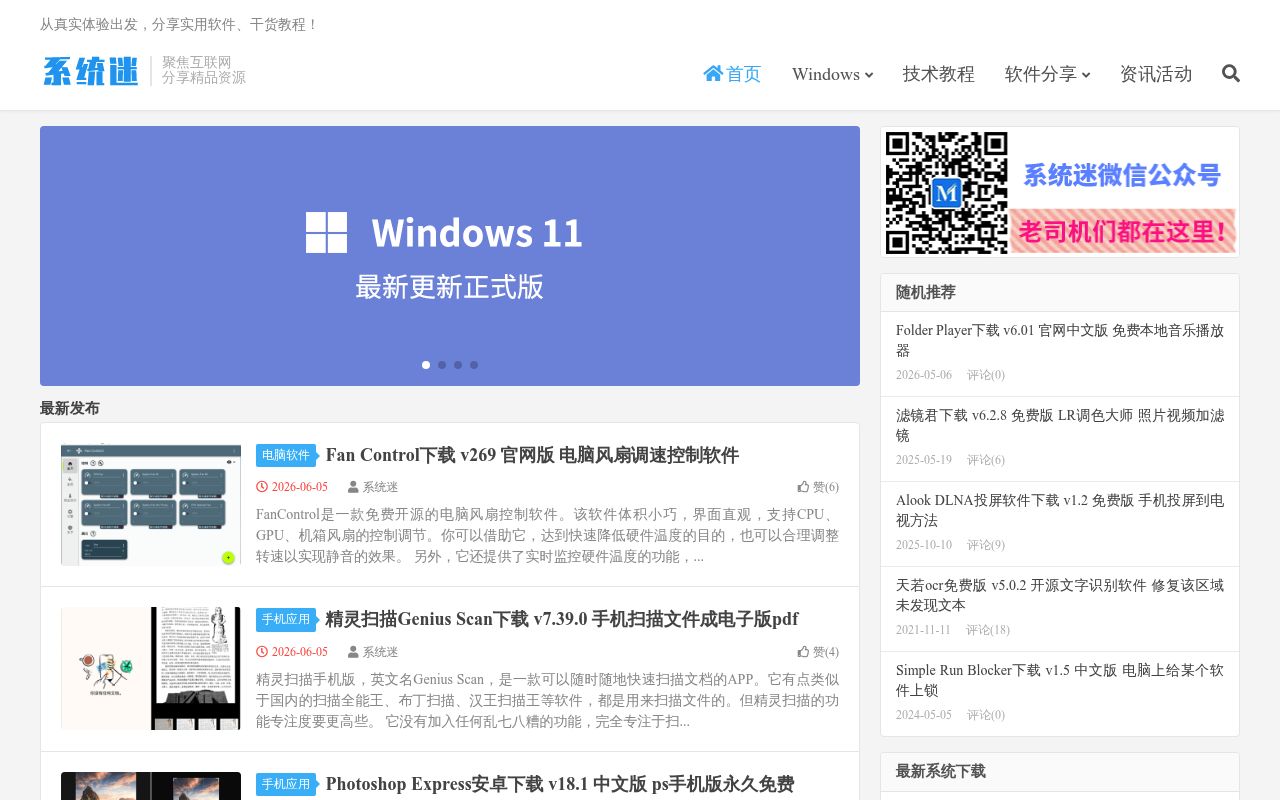Click the 随机推荐 section heading
Image resolution: width=1280 pixels, height=800 pixels.
pos(926,292)
